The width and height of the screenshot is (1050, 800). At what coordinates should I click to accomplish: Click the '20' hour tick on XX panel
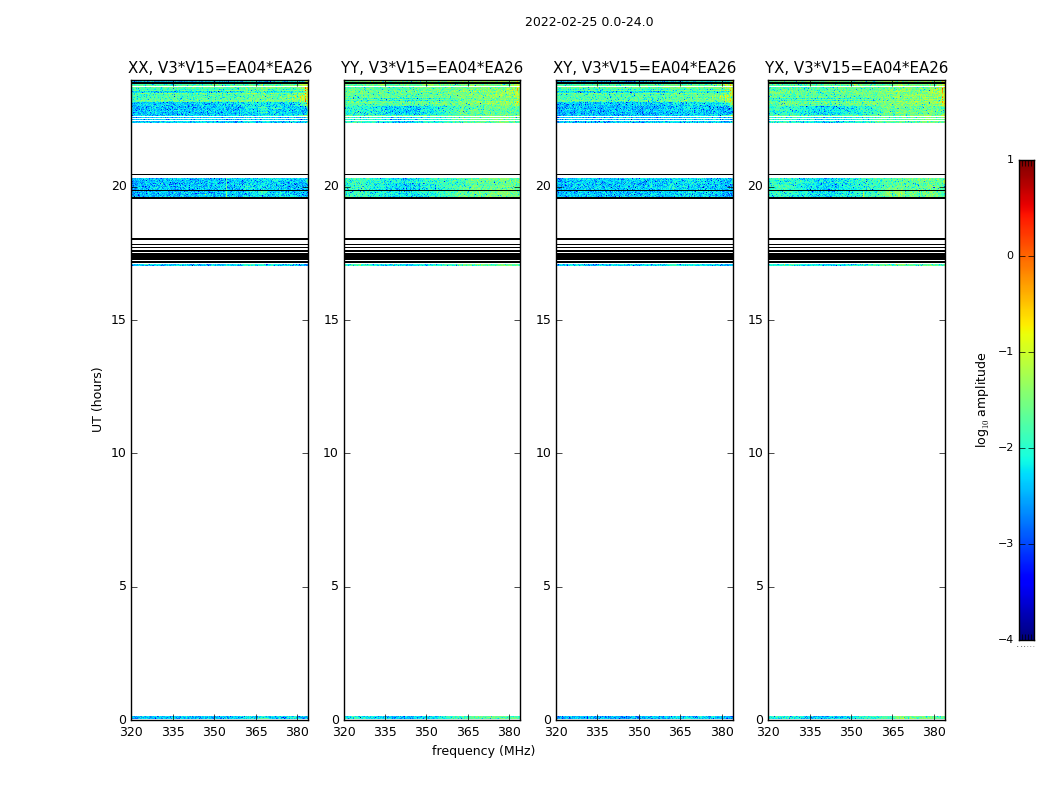click(119, 186)
